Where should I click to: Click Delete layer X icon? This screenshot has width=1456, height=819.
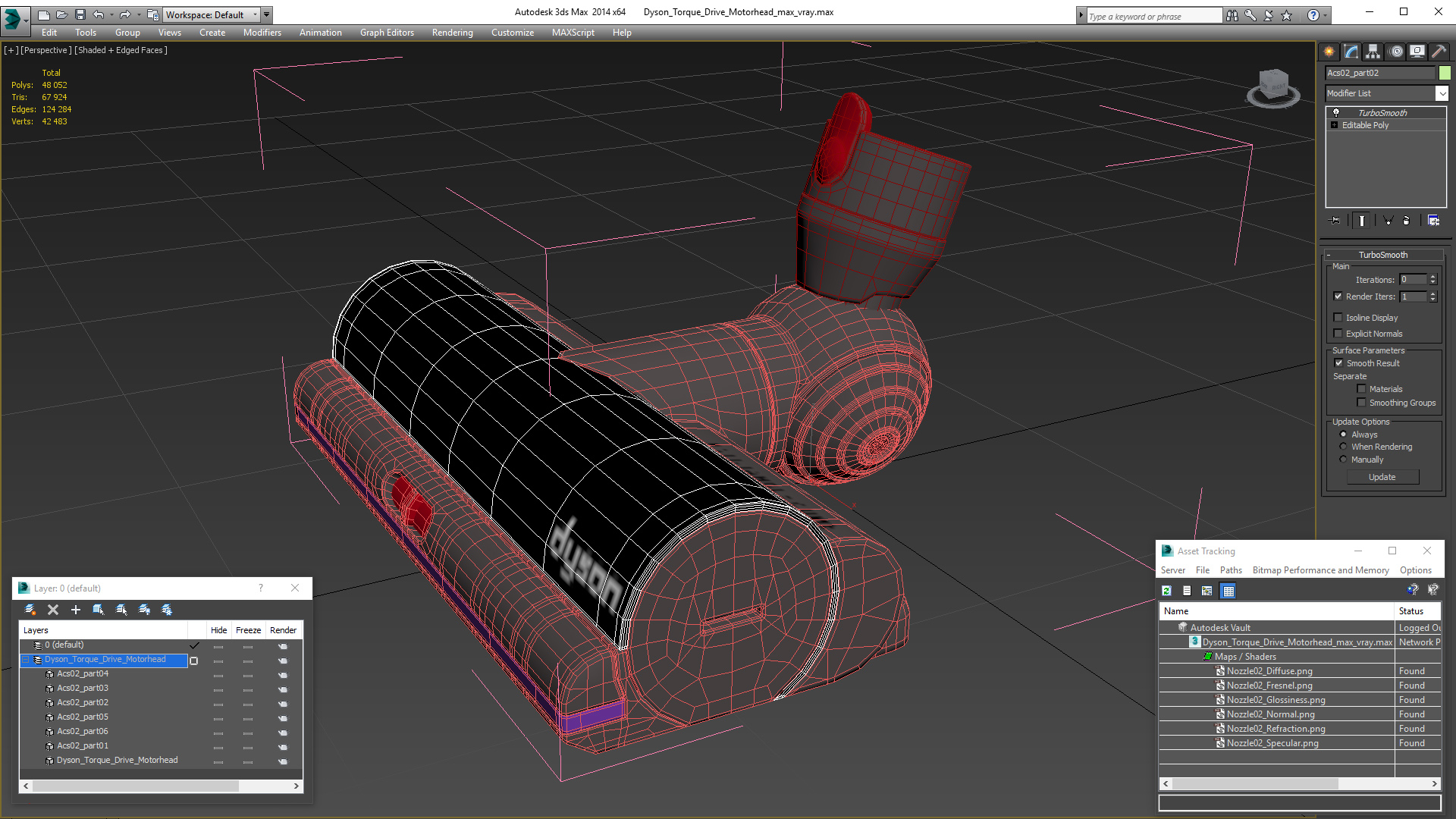click(x=53, y=610)
